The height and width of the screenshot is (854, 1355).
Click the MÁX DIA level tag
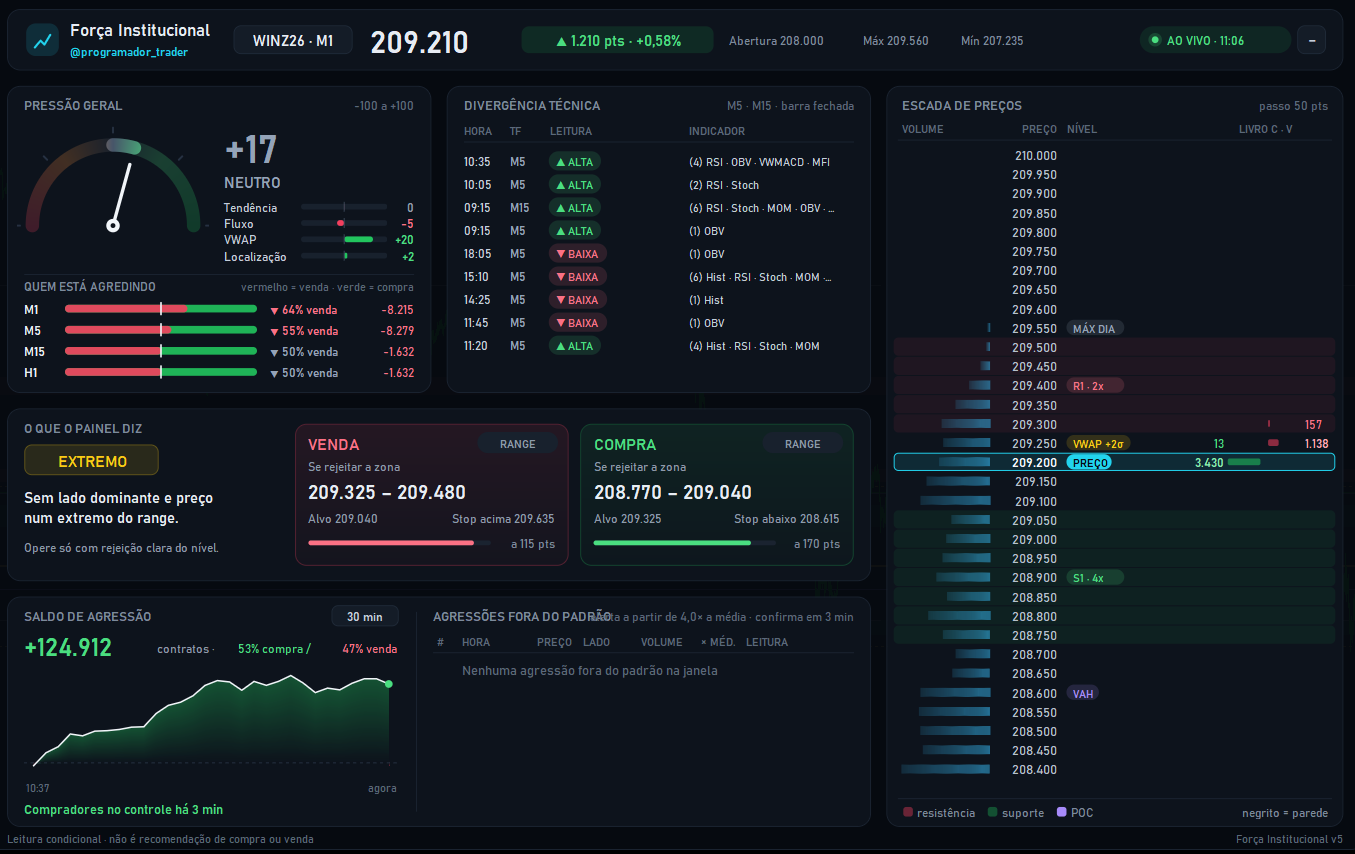[x=1096, y=328]
